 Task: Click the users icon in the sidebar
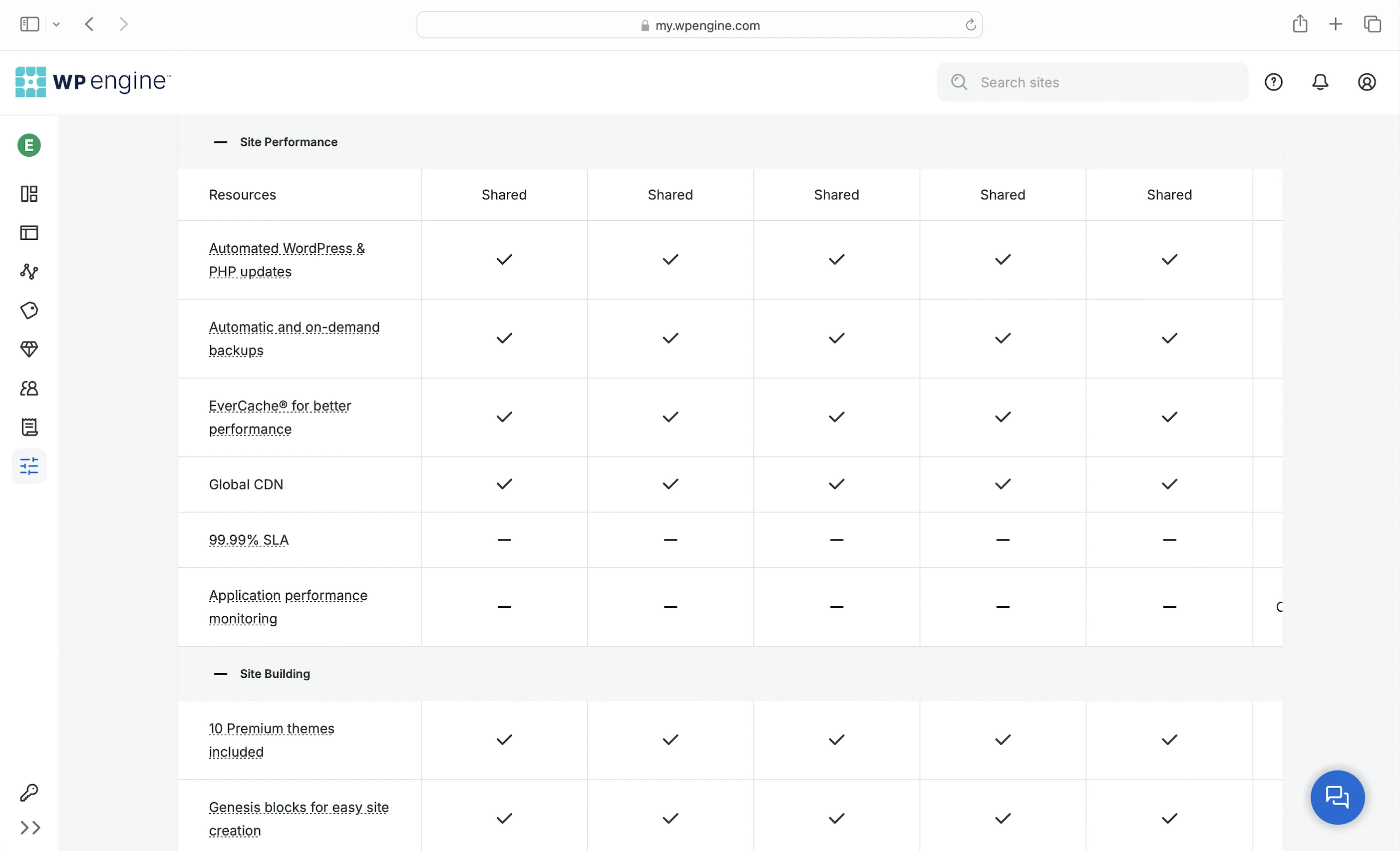click(29, 388)
